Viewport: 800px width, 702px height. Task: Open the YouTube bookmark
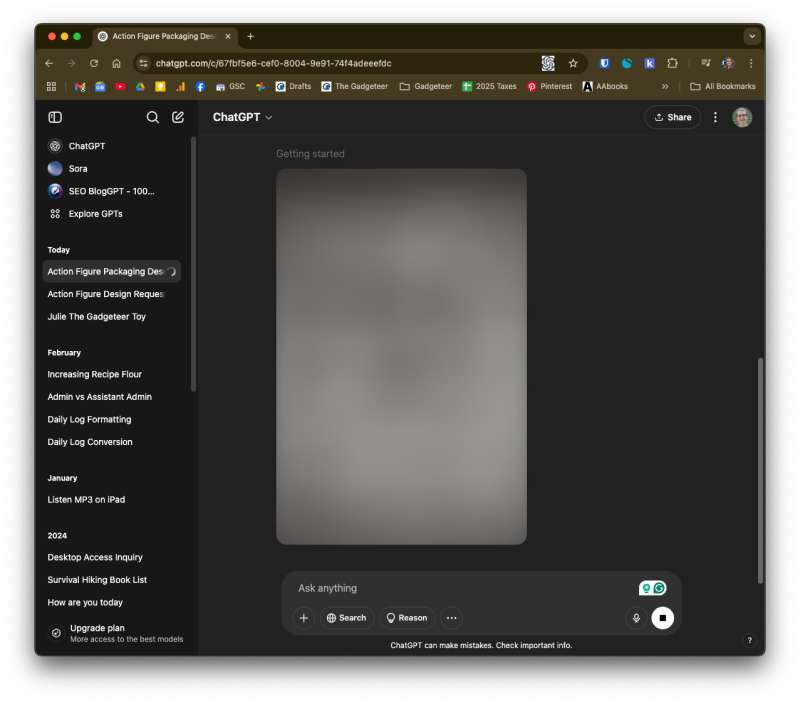[120, 86]
